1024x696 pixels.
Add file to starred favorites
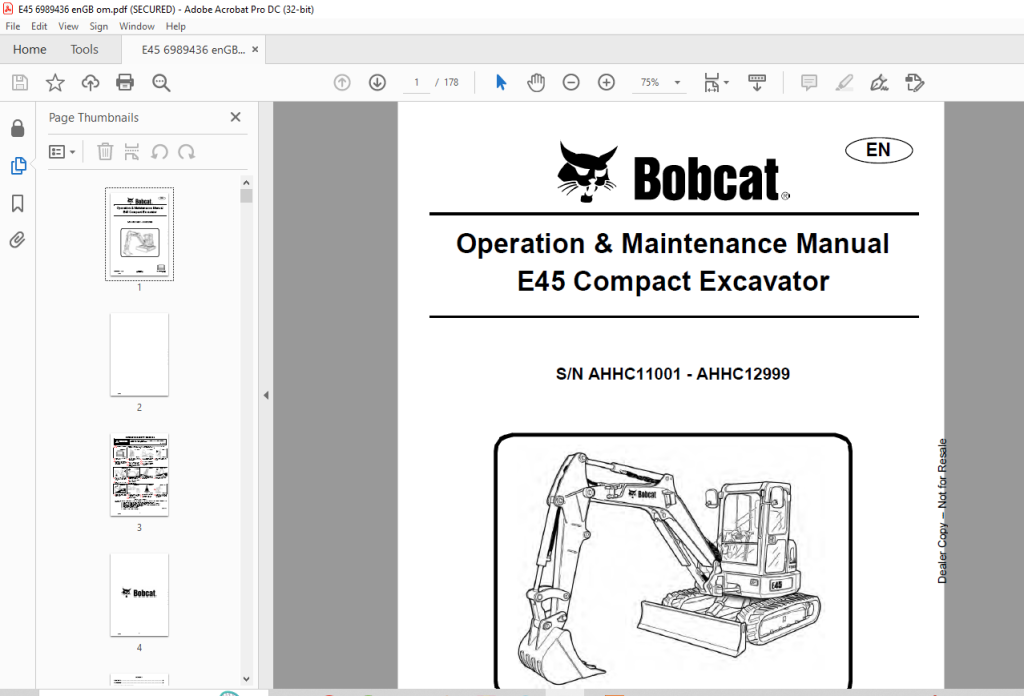[55, 82]
